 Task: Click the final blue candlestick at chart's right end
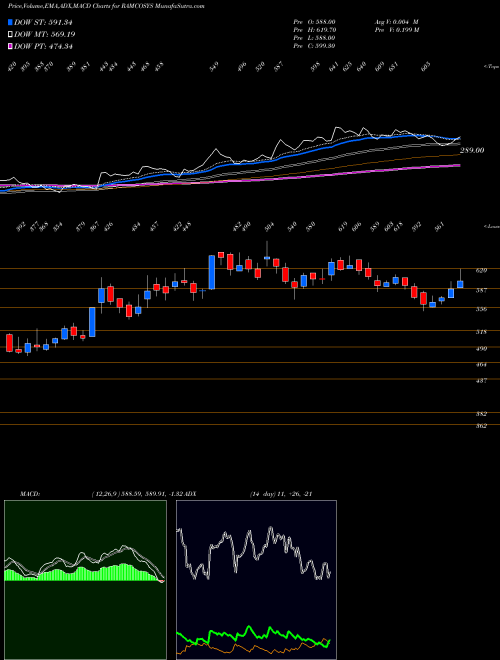(460, 284)
